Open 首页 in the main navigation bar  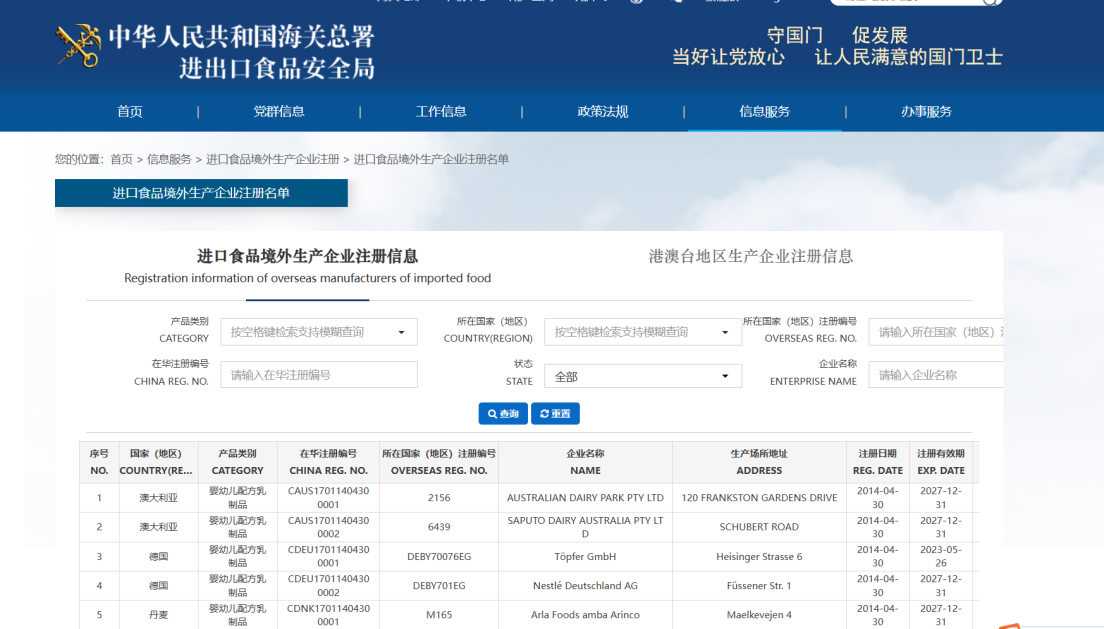(130, 112)
